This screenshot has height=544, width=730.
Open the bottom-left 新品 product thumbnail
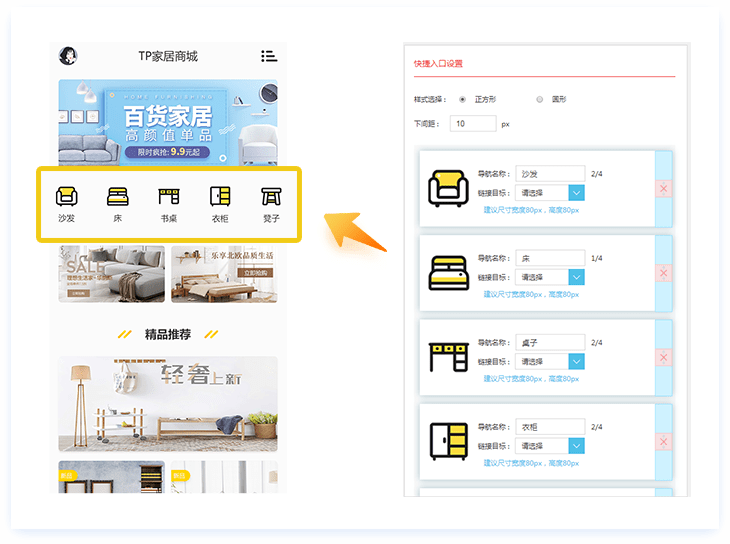(x=112, y=477)
